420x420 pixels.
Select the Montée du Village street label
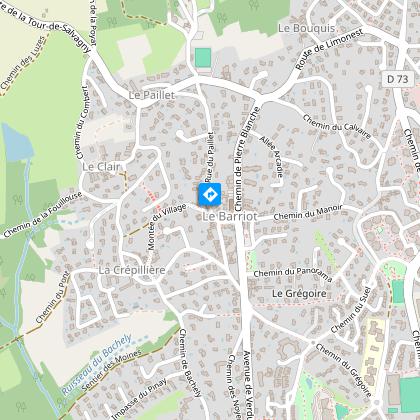click(167, 227)
